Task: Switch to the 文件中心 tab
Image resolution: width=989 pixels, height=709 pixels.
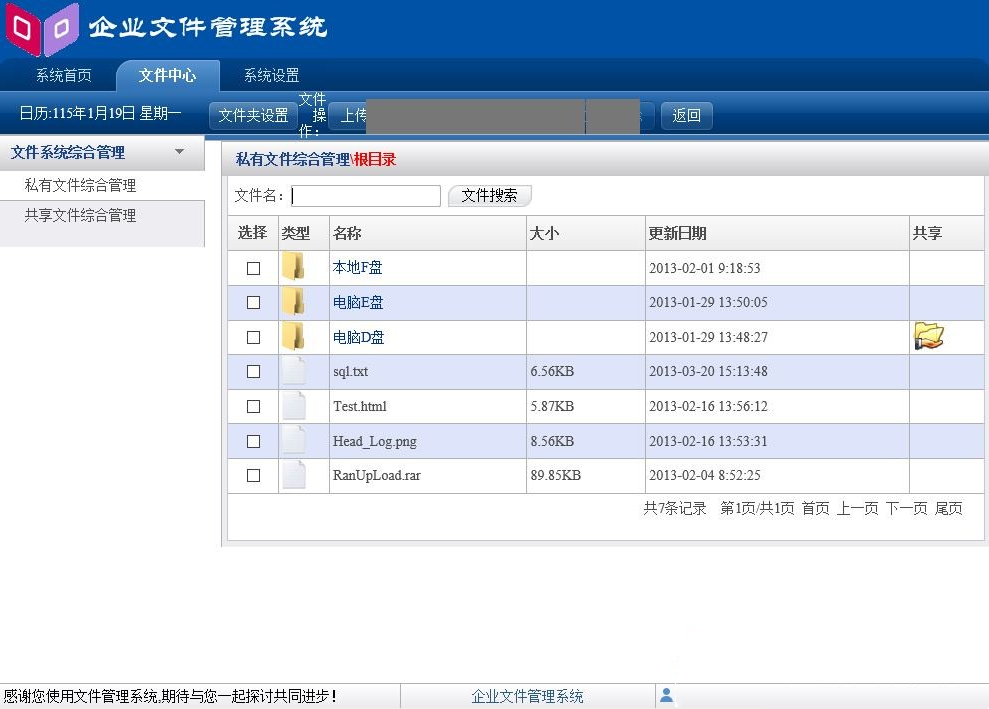Action: 167,76
